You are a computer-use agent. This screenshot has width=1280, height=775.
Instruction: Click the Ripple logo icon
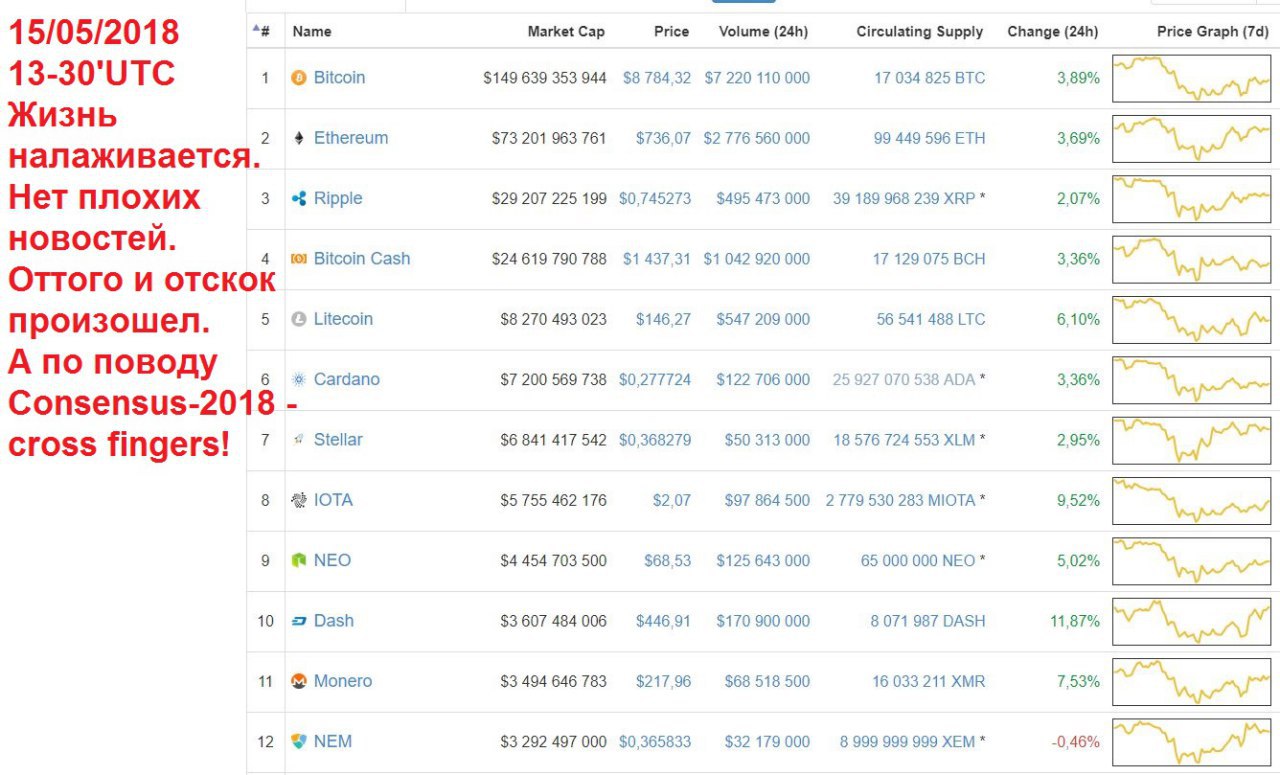(298, 198)
